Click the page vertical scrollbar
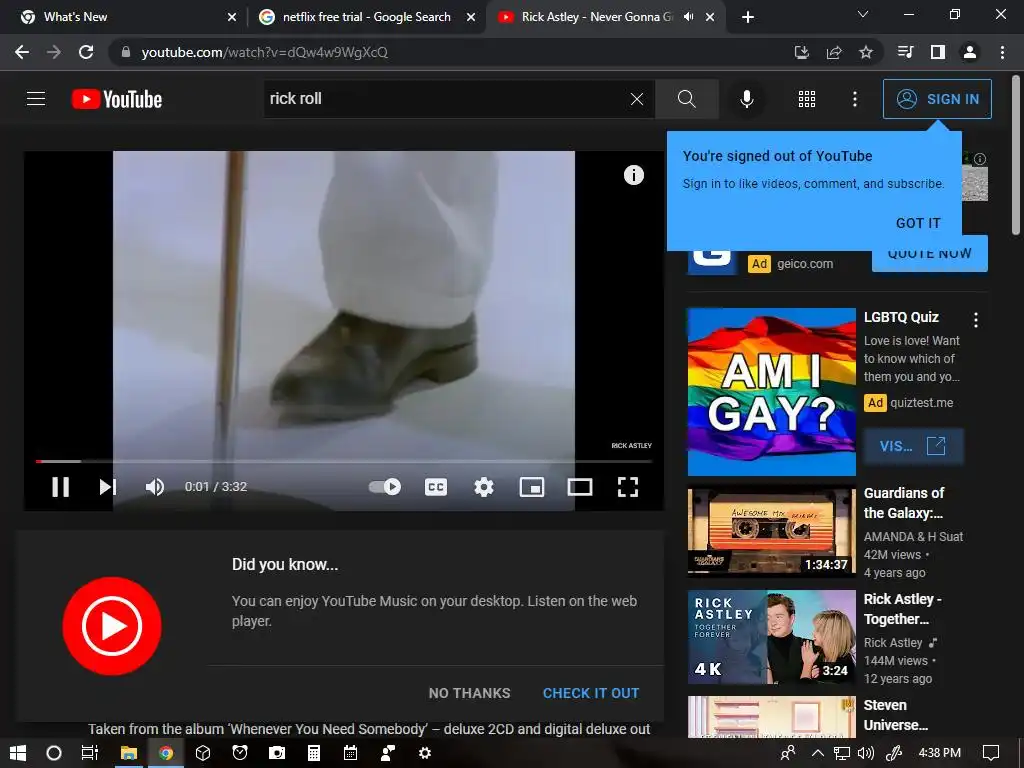 (x=1016, y=155)
